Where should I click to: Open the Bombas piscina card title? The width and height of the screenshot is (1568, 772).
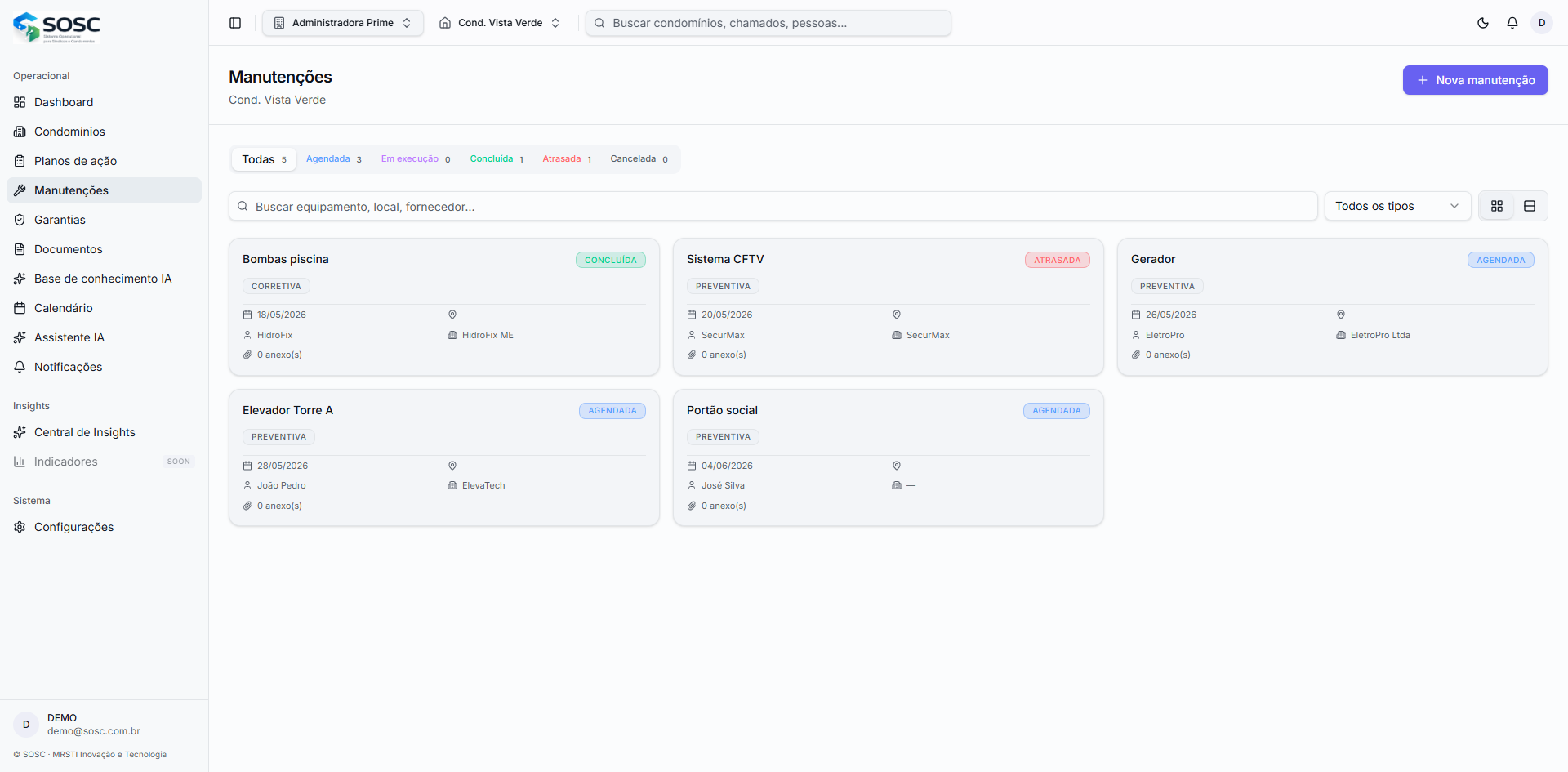[286, 259]
